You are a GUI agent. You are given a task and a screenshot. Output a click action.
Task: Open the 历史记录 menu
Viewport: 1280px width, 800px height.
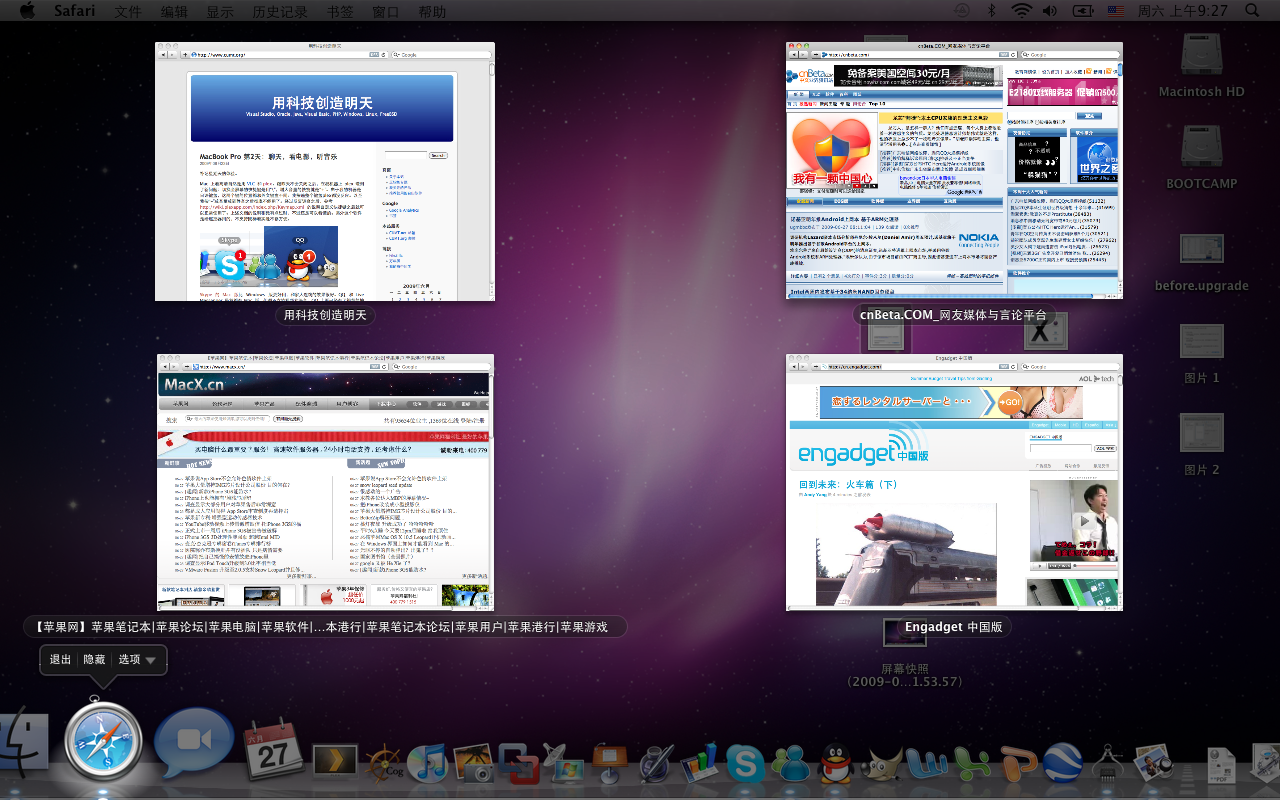point(281,11)
